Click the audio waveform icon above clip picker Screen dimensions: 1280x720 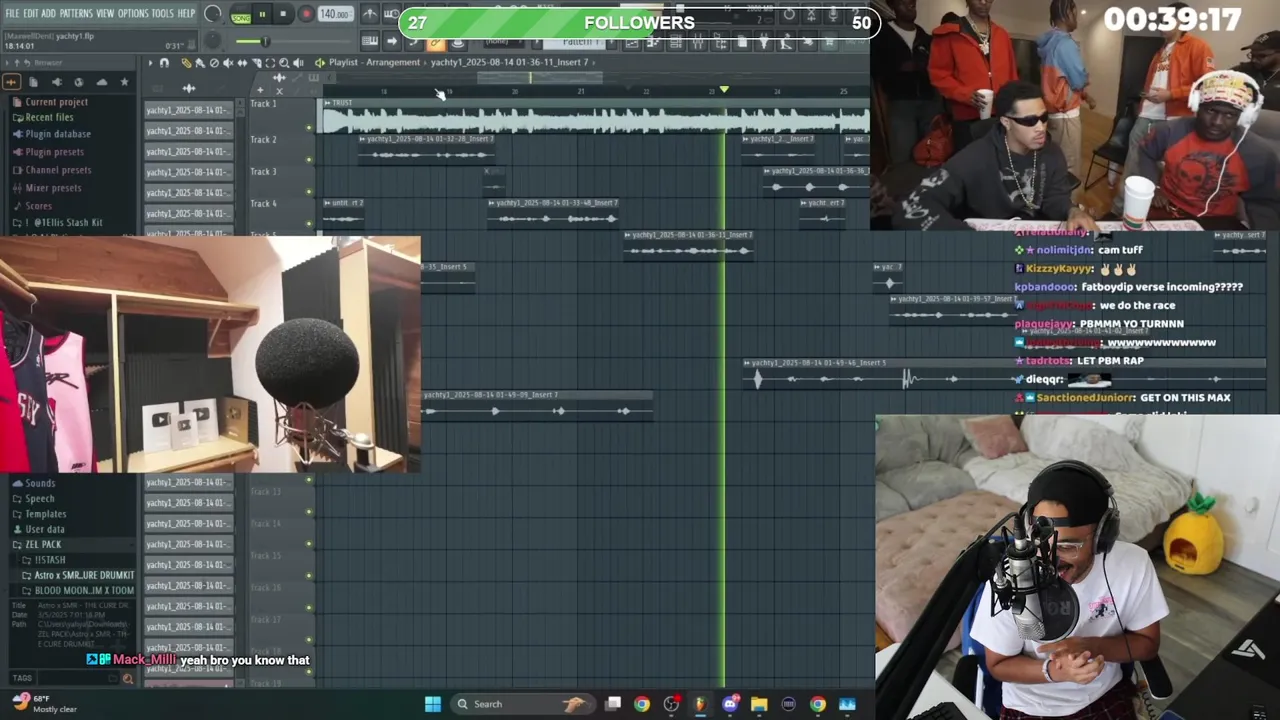point(189,89)
